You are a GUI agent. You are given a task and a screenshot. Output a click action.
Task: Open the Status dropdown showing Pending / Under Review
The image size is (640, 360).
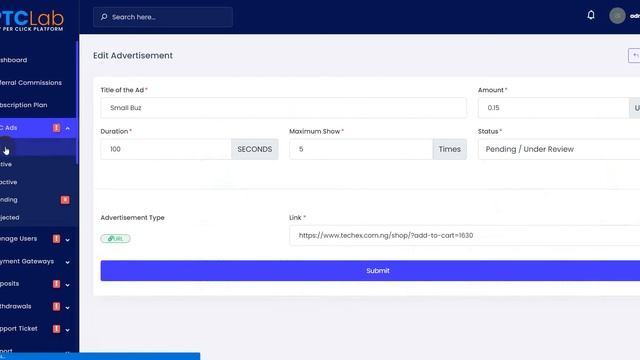click(x=559, y=149)
